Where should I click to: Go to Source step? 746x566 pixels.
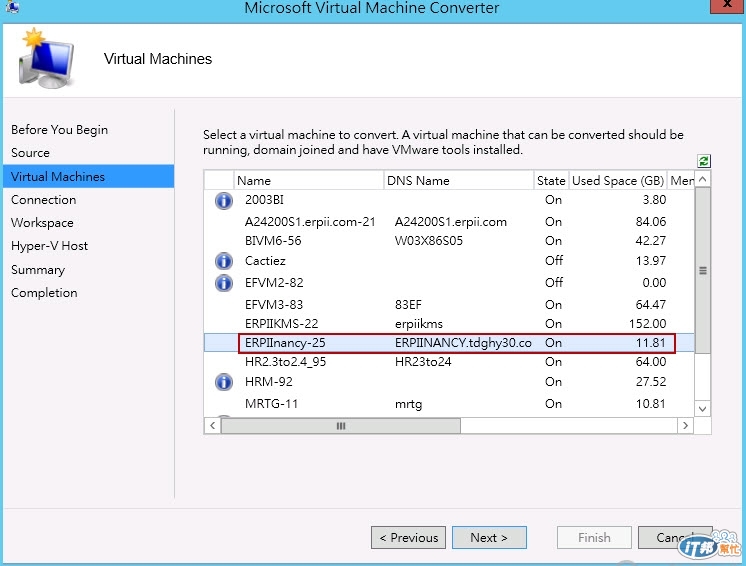click(x=30, y=153)
